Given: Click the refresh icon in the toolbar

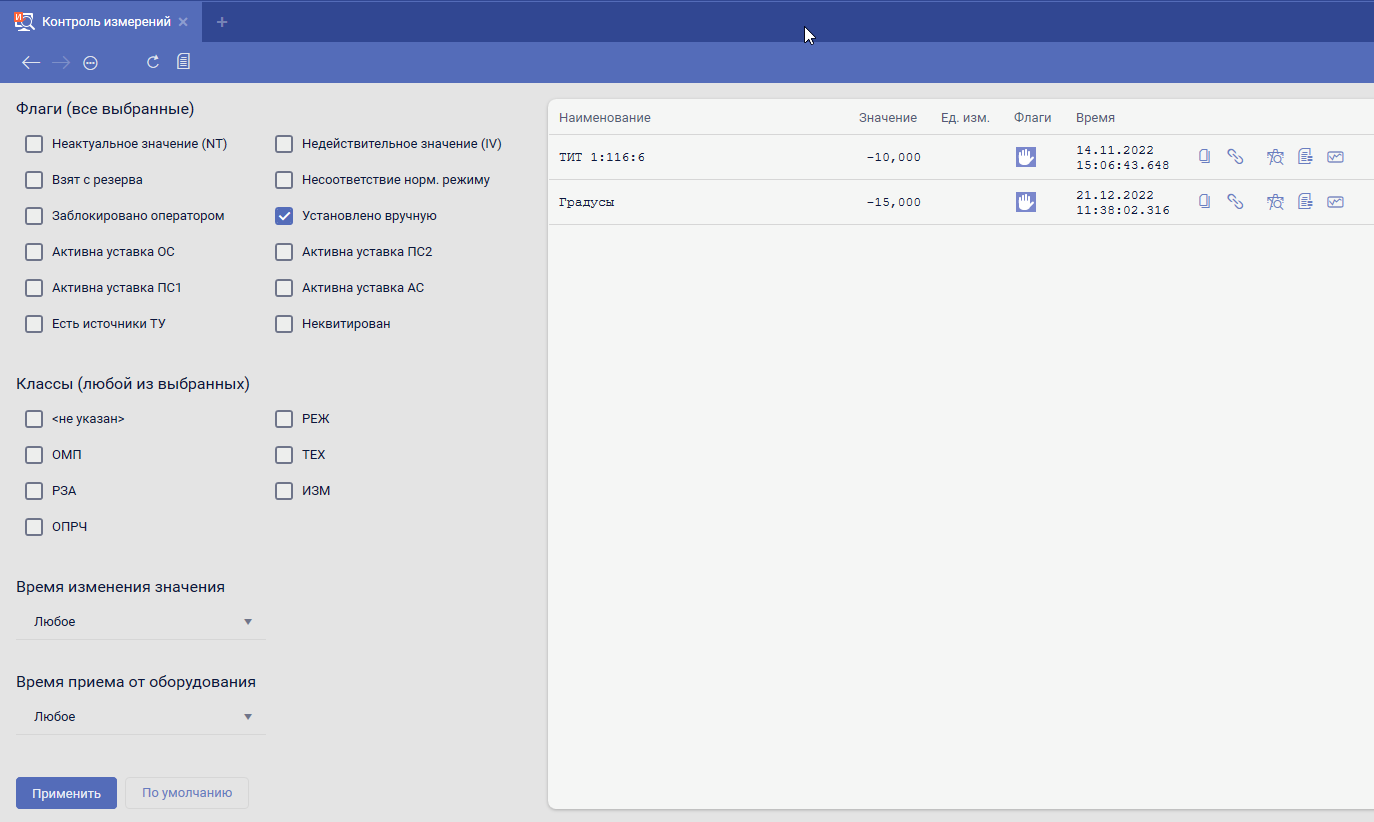Looking at the screenshot, I should 153,62.
